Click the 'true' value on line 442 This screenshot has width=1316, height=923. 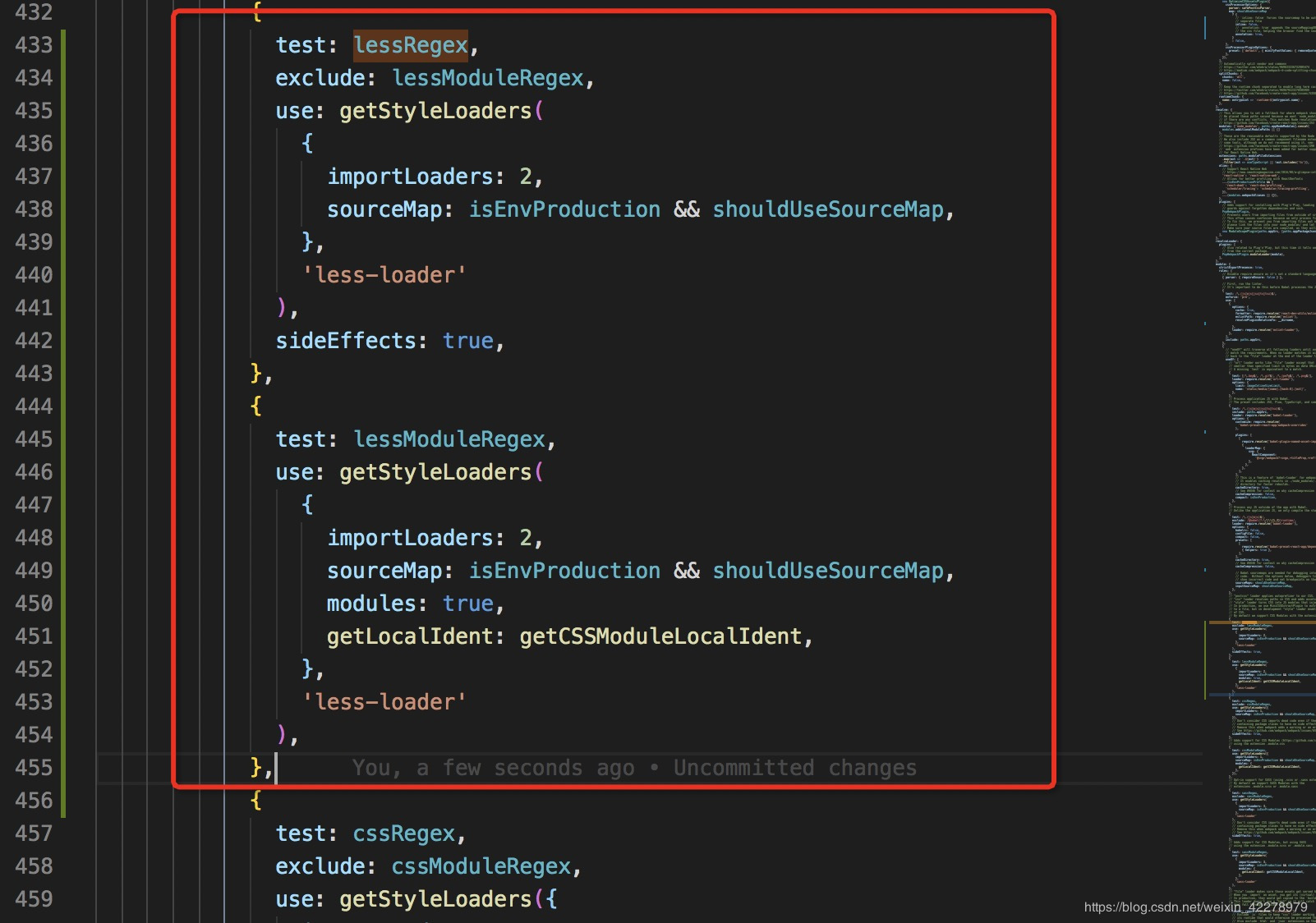468,341
